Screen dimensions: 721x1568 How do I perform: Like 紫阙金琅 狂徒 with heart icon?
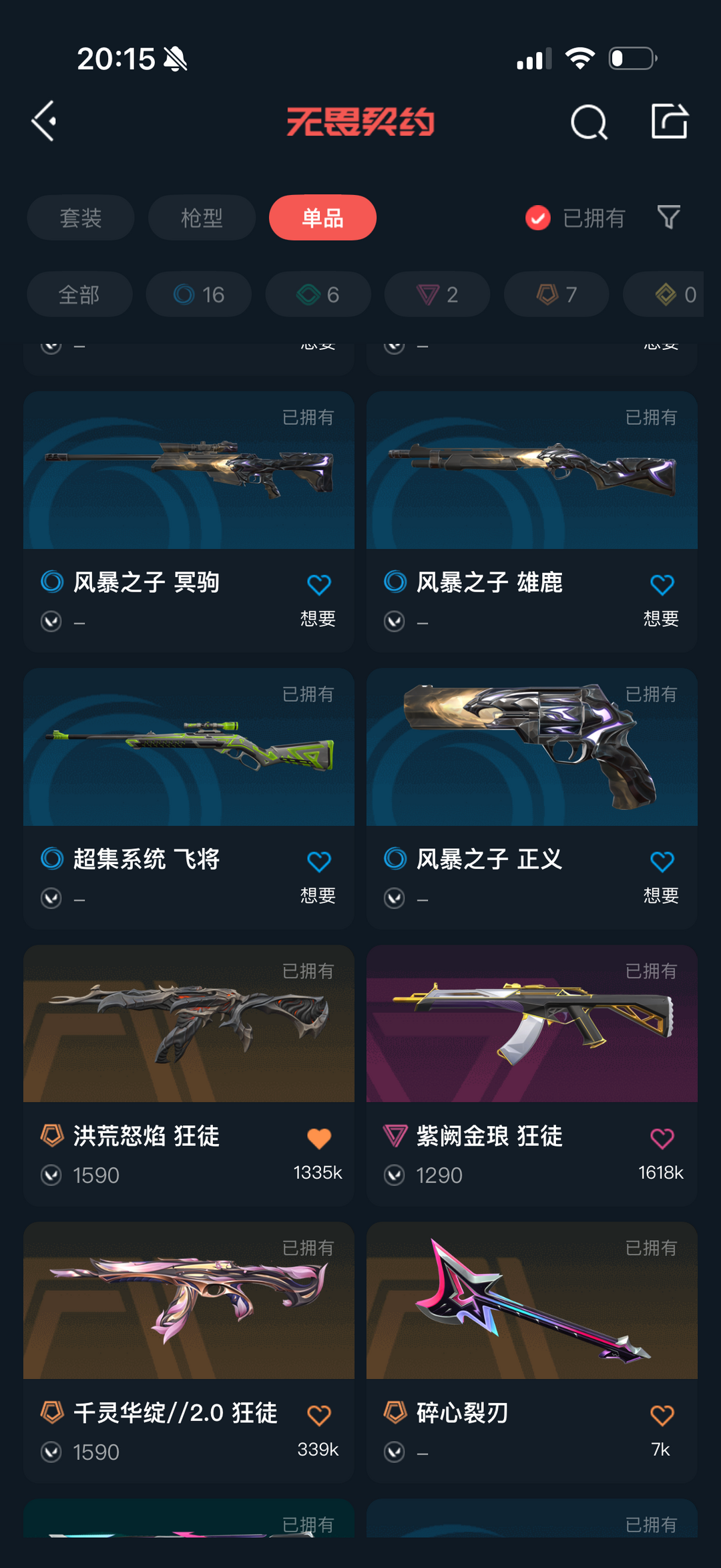(662, 1139)
